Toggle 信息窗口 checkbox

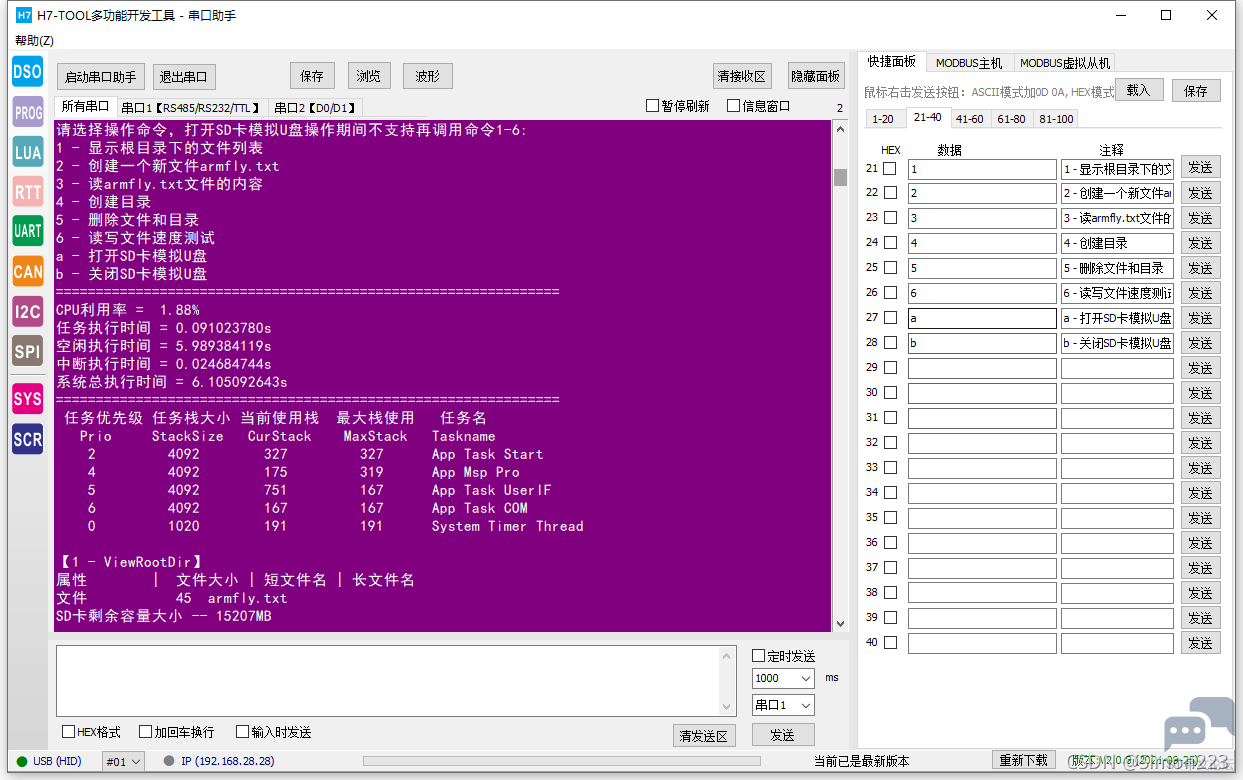tap(733, 105)
